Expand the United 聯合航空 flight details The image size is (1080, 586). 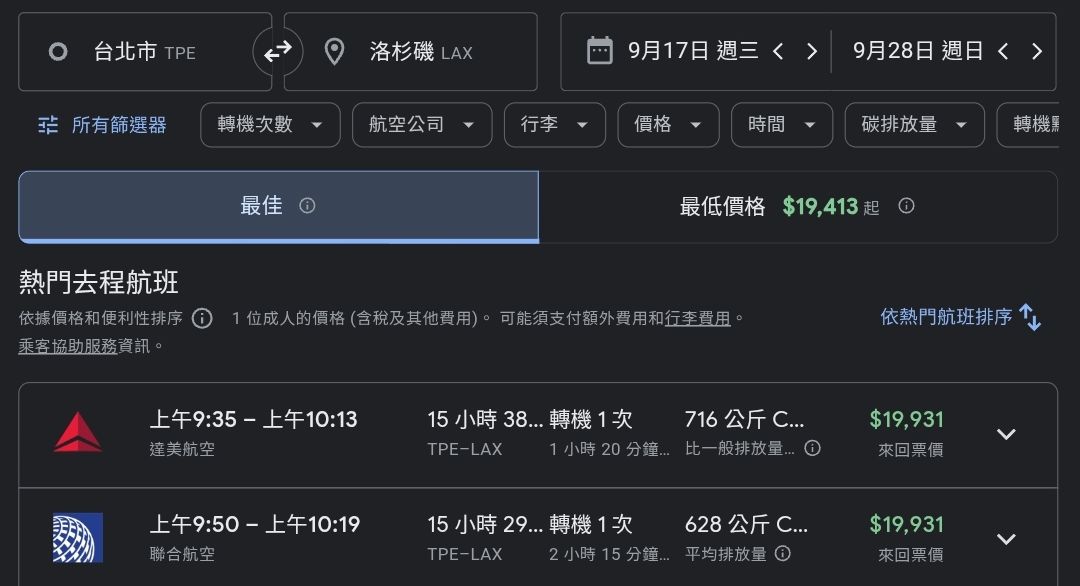1006,539
